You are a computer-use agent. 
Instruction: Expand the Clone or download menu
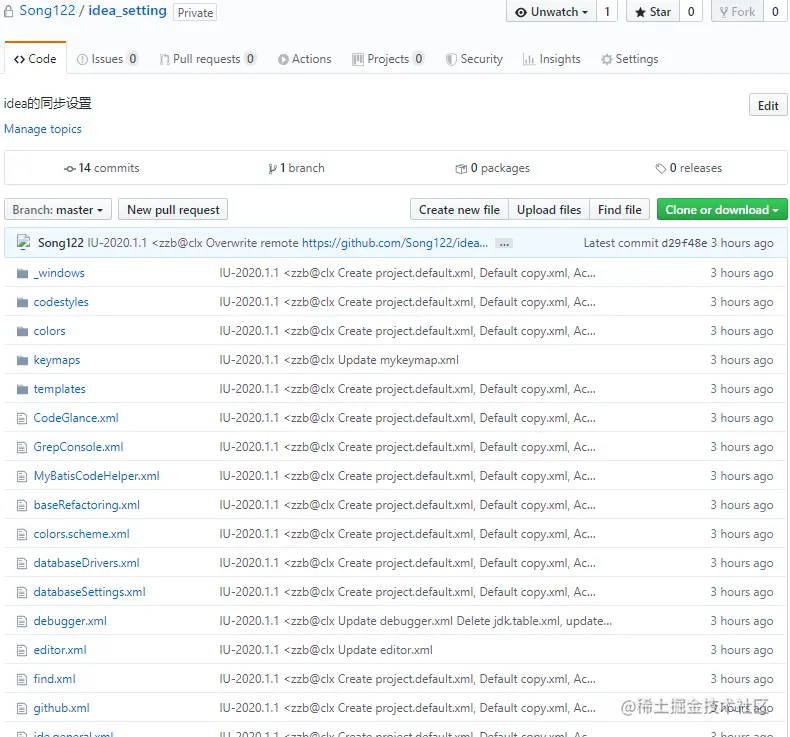pos(722,210)
